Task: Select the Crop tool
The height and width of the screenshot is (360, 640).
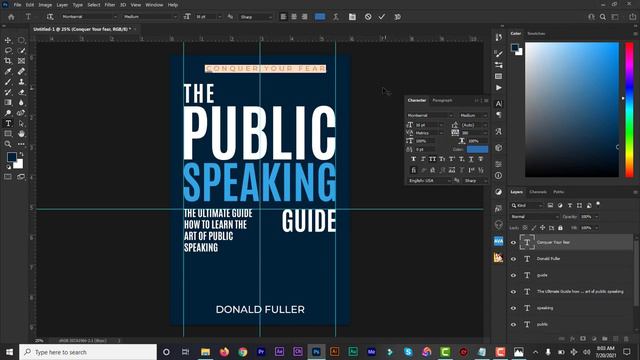Action: tap(8, 61)
